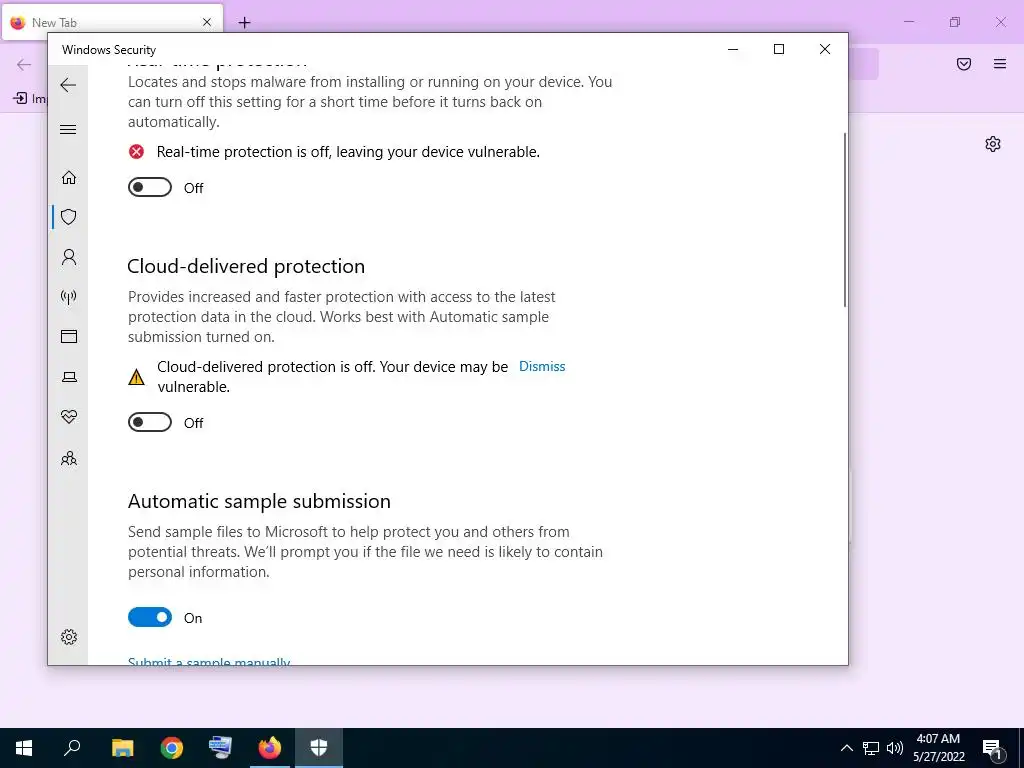Image resolution: width=1024 pixels, height=768 pixels.
Task: Open File Explorer from taskbar
Action: [x=122, y=748]
